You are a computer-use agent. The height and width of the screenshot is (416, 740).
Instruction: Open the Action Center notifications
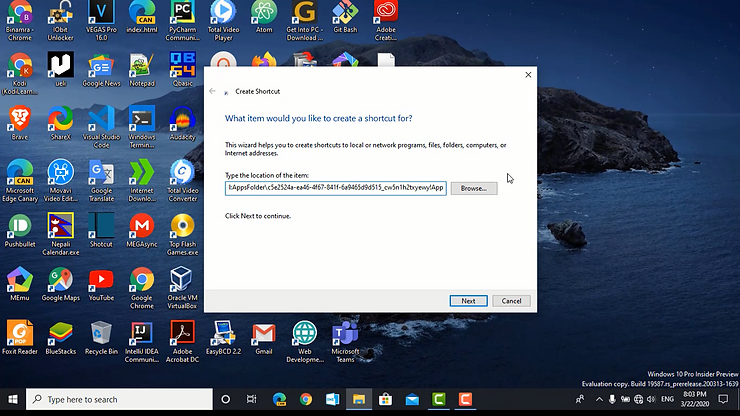tap(723, 399)
